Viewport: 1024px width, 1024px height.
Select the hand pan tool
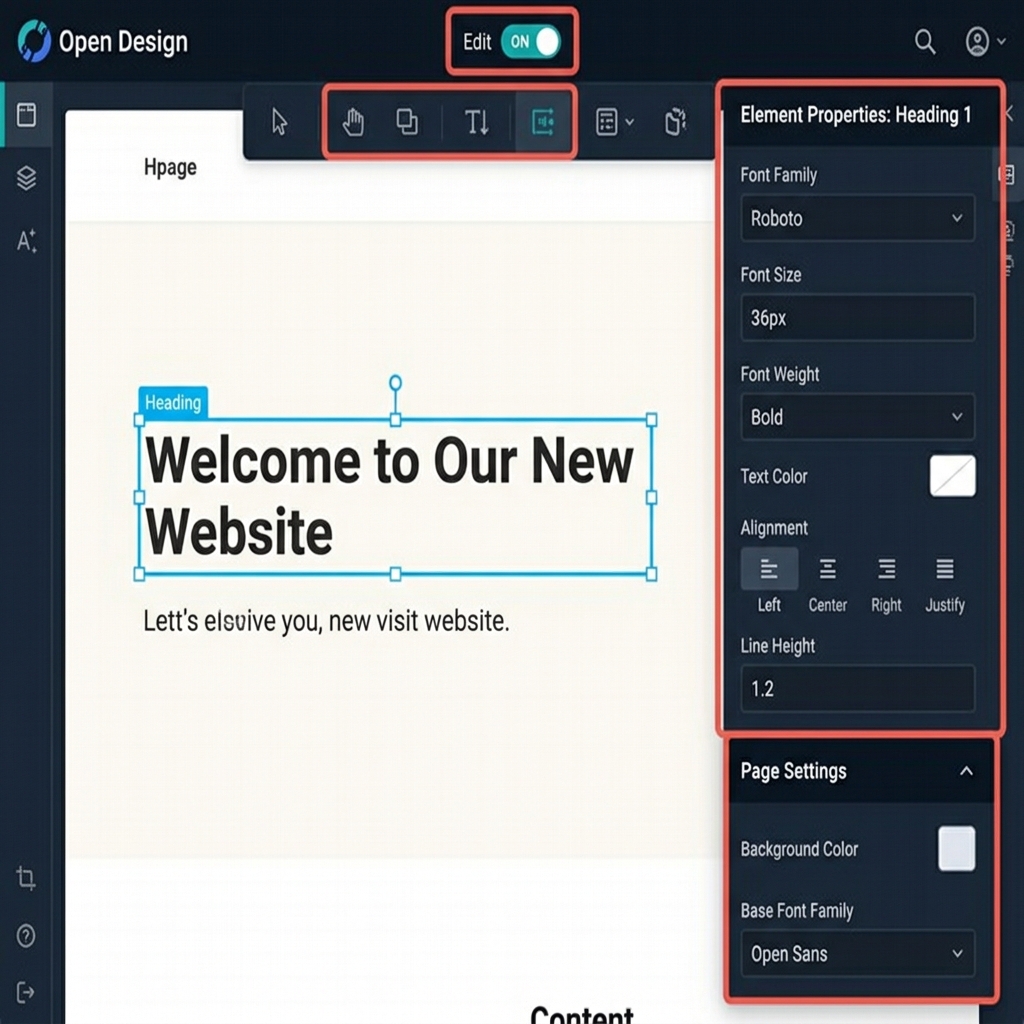click(353, 122)
